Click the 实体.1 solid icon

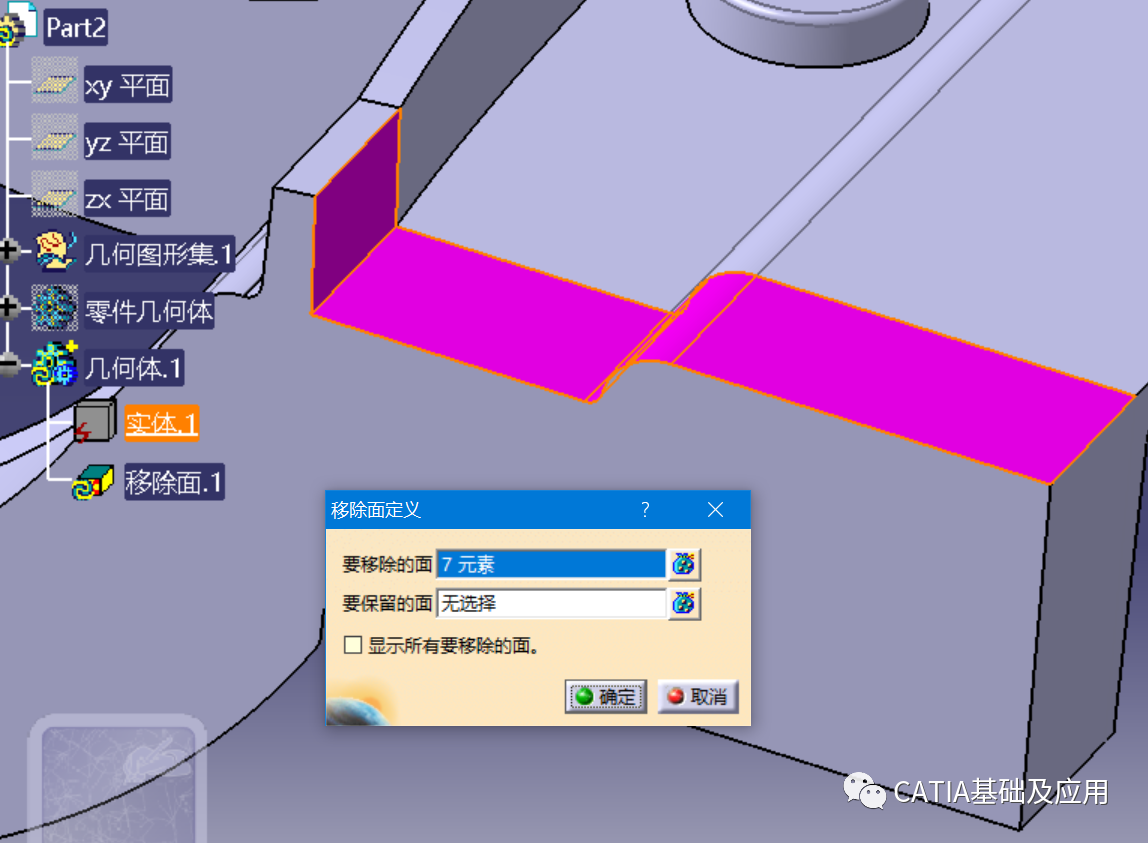(95, 421)
